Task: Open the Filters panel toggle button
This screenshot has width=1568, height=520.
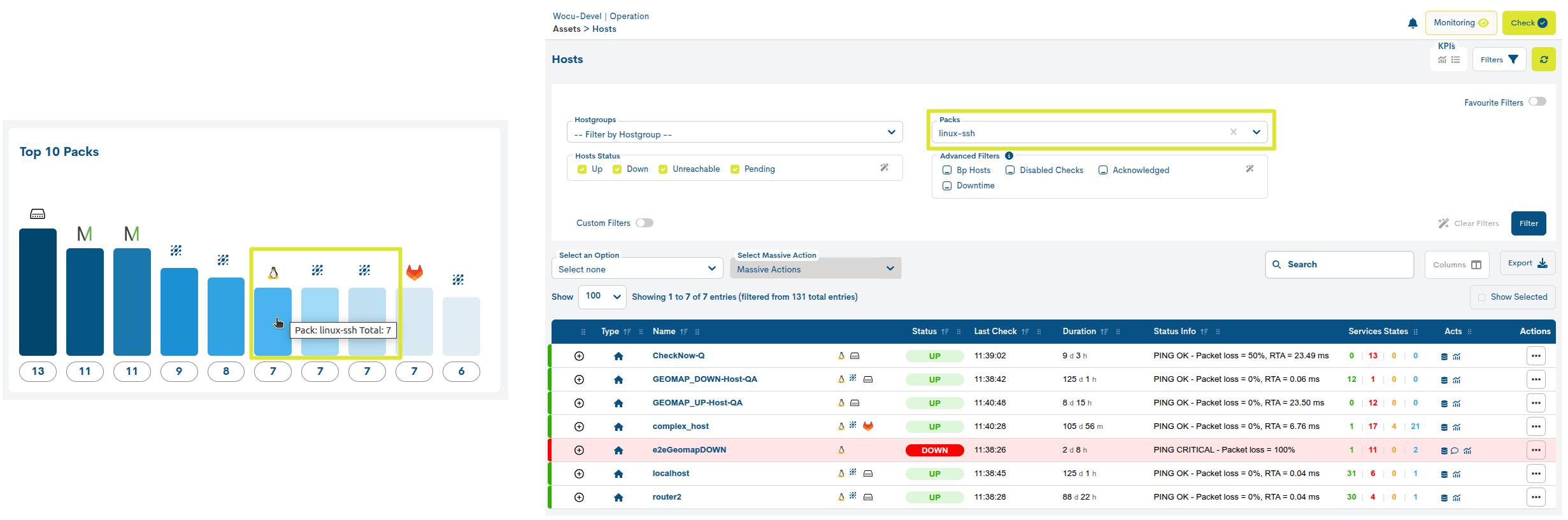Action: (1499, 59)
